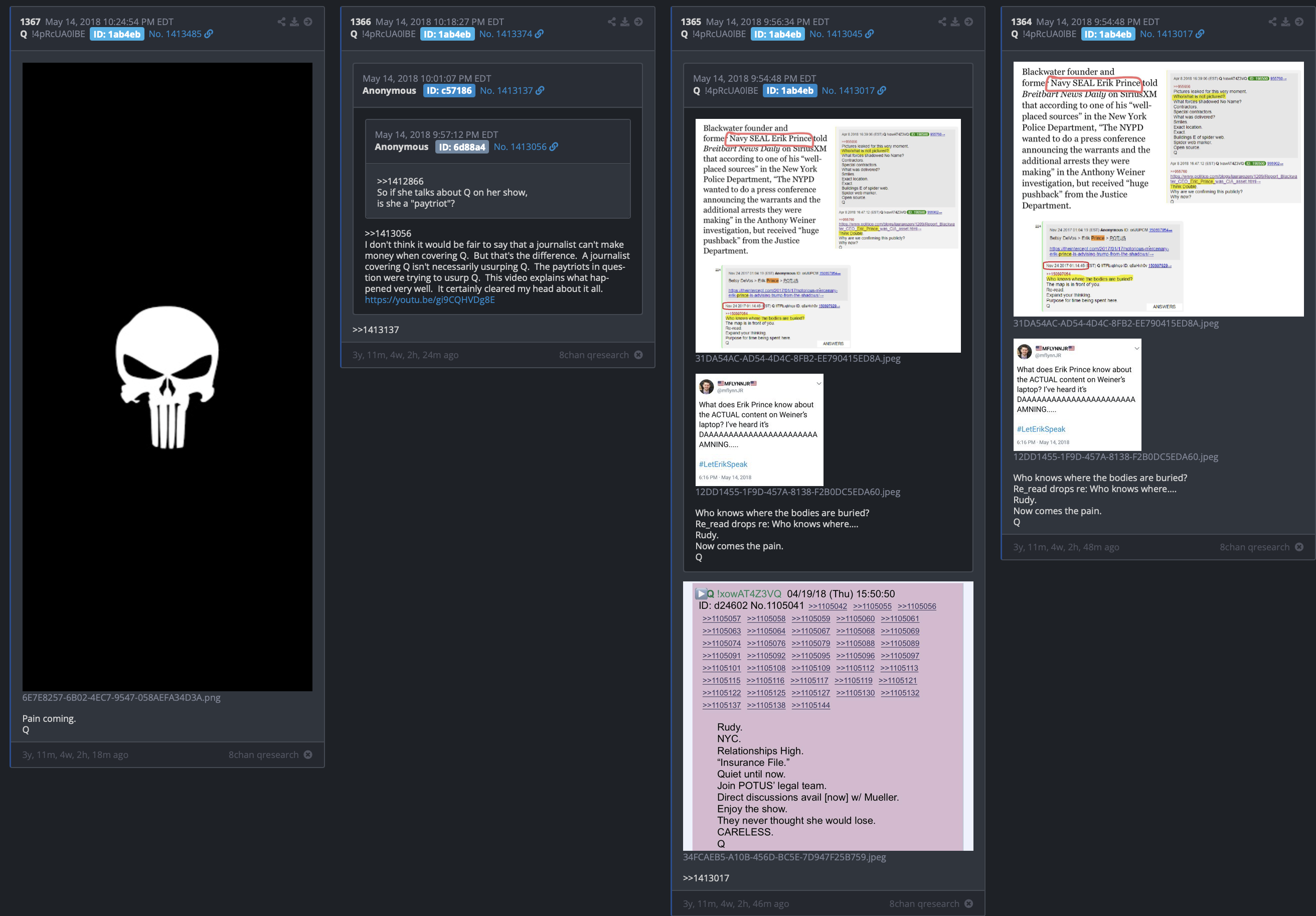The height and width of the screenshot is (916, 1316).
Task: Click the ID: 1ab4eb badge in post 1365 header
Action: 778,35
